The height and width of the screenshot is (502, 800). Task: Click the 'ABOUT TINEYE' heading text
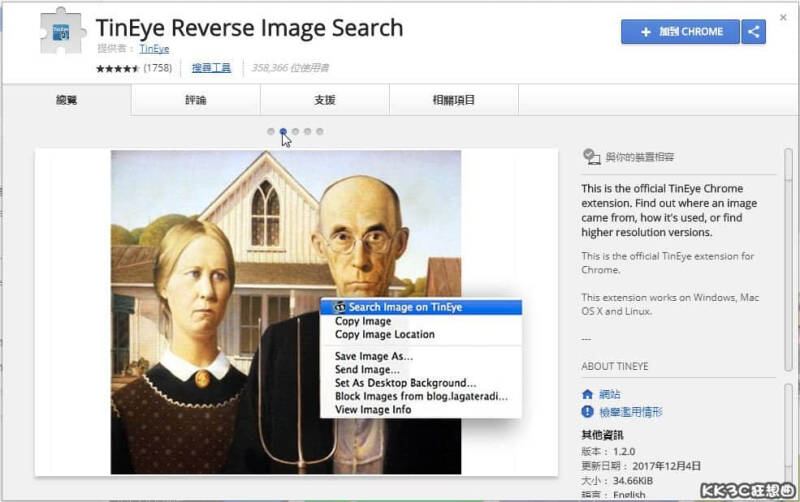(615, 366)
